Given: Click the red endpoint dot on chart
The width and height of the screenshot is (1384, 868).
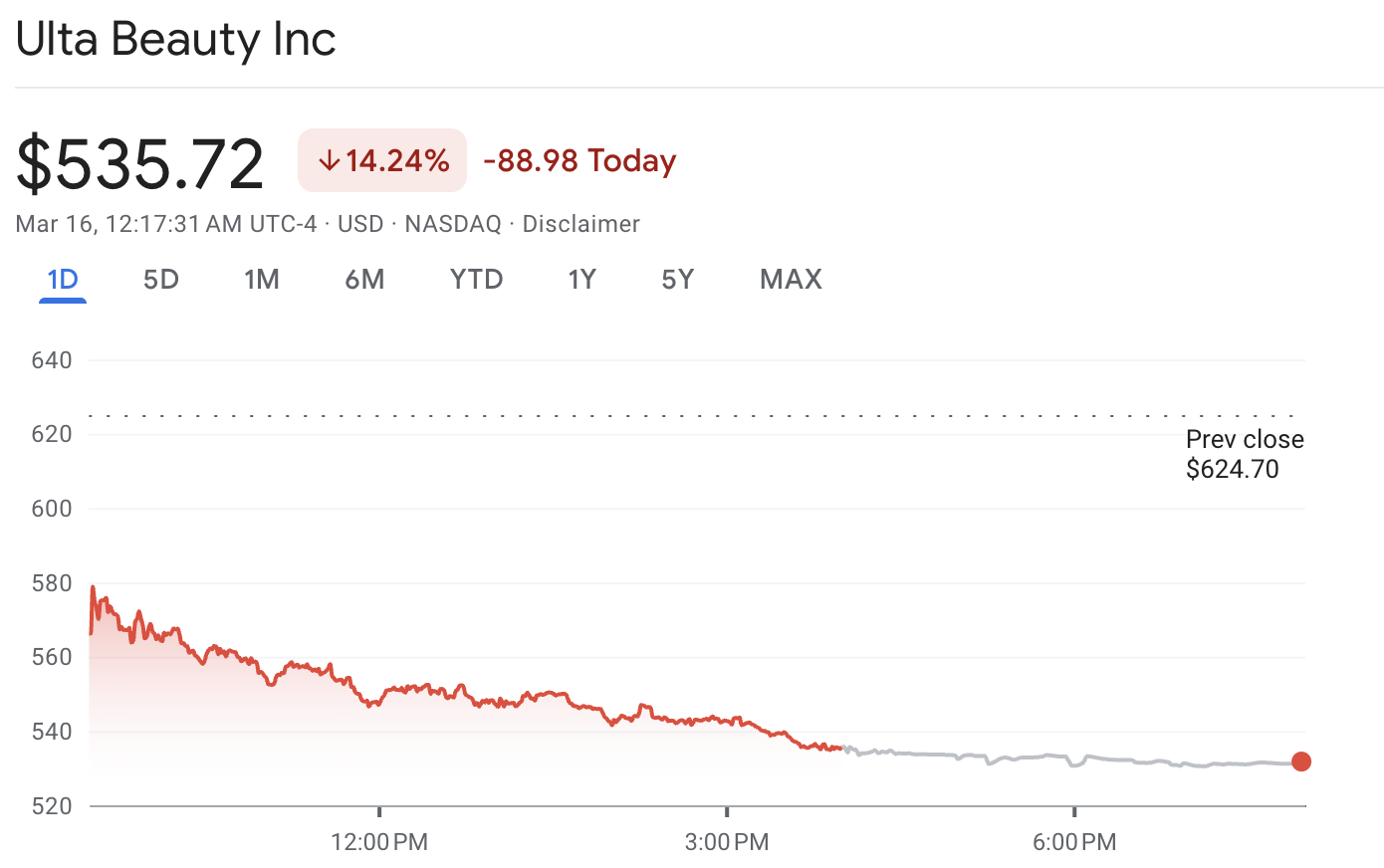Looking at the screenshot, I should pyautogui.click(x=1301, y=761).
